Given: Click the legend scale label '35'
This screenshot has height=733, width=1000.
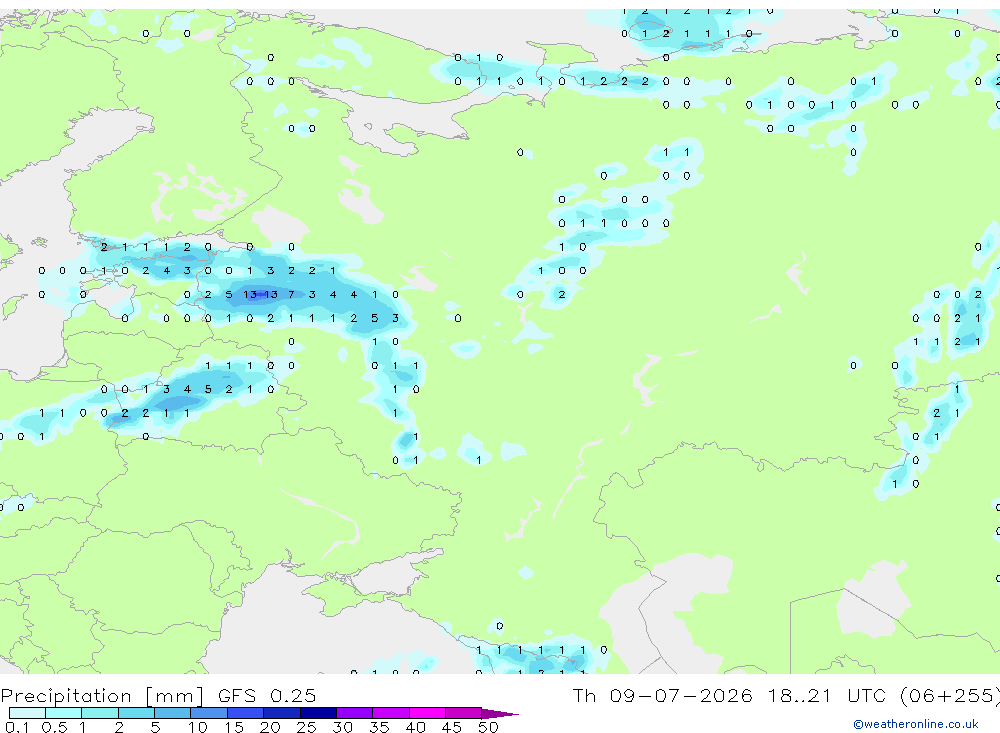Looking at the screenshot, I should coord(379,727).
